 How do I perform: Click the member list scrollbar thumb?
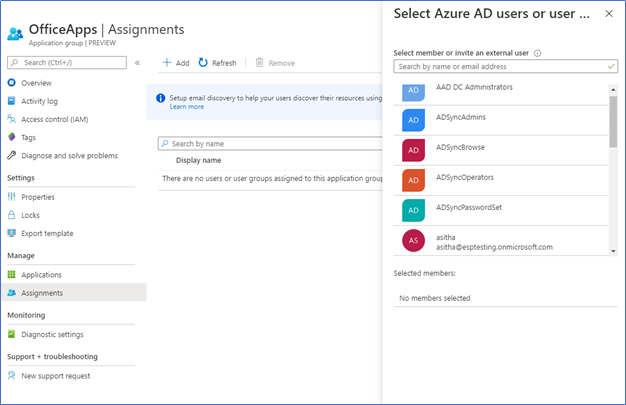point(613,121)
